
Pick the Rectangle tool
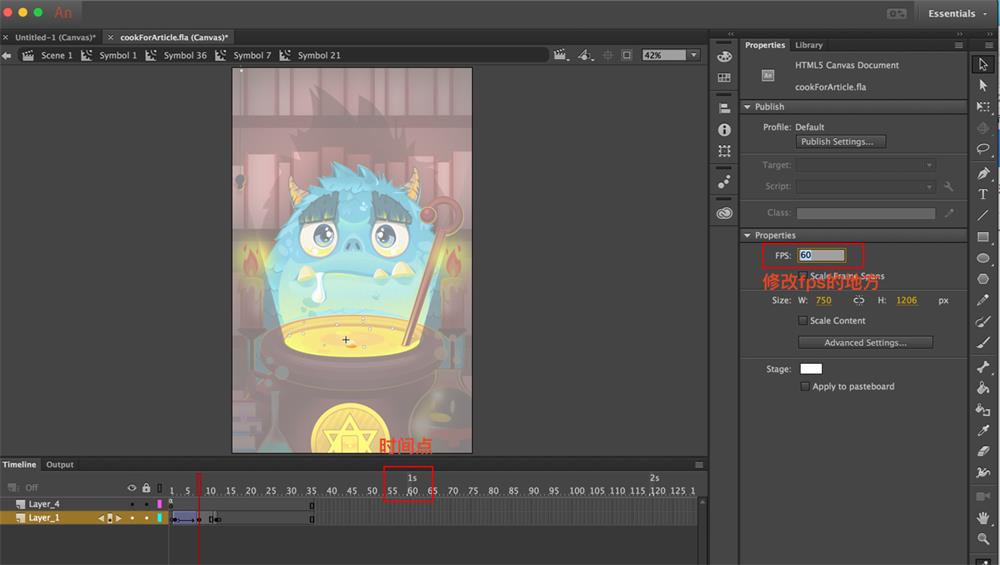[983, 237]
